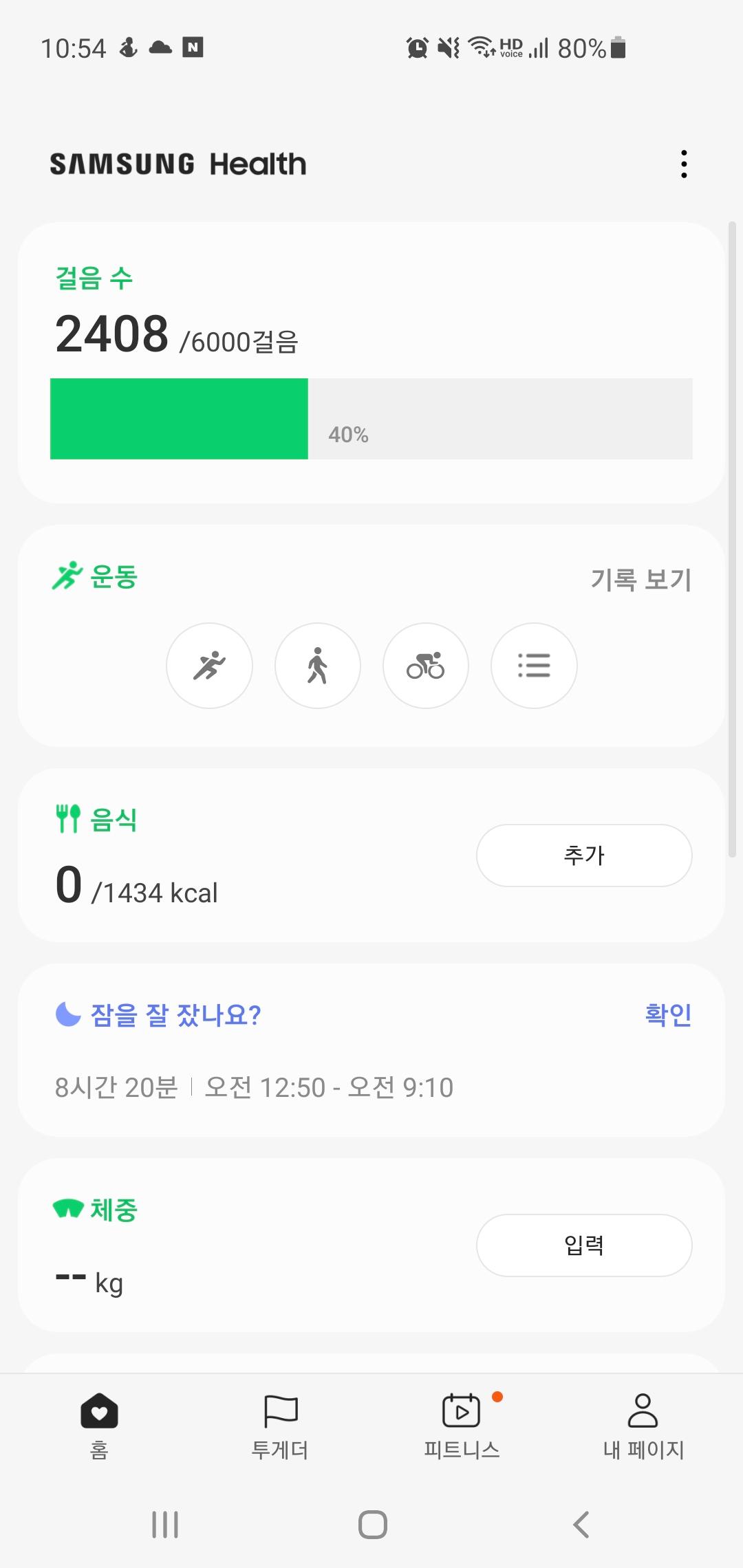743x1568 pixels.
Task: Open the 피트니스 tab
Action: [462, 1425]
